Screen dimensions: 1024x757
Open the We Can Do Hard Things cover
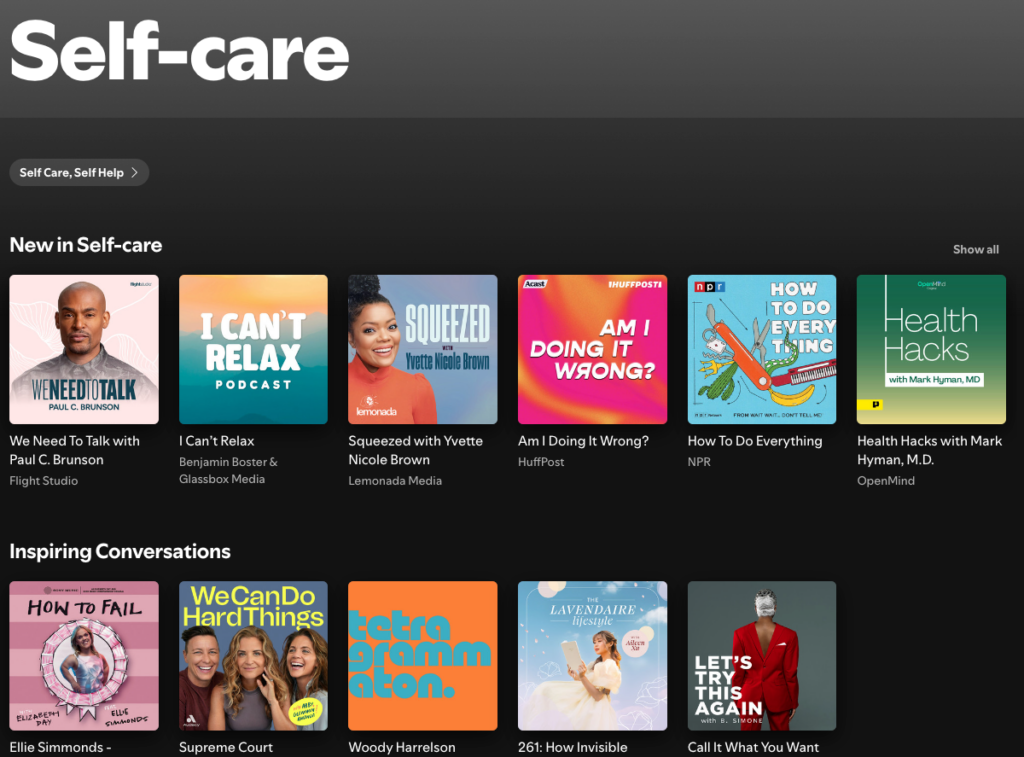(253, 656)
